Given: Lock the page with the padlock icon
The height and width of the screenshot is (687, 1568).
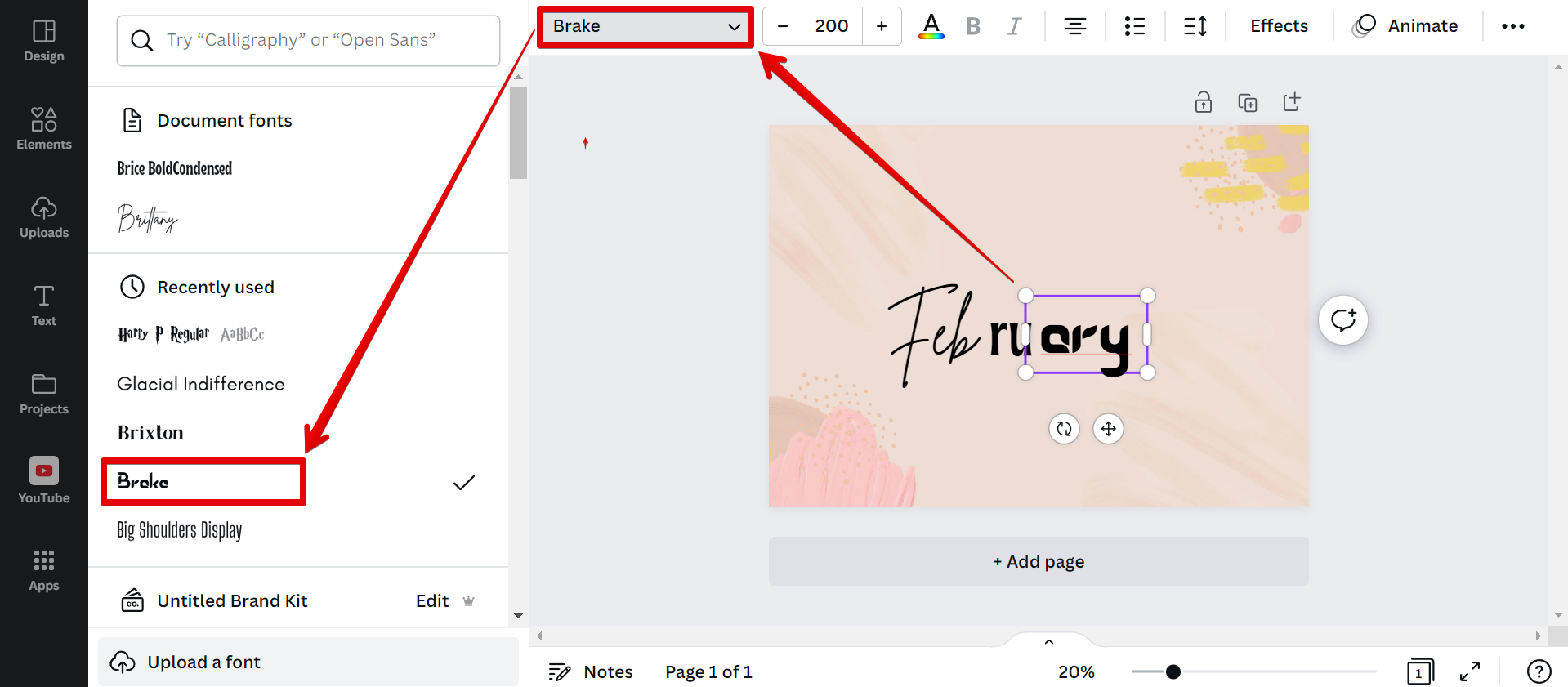Looking at the screenshot, I should pos(1204,102).
